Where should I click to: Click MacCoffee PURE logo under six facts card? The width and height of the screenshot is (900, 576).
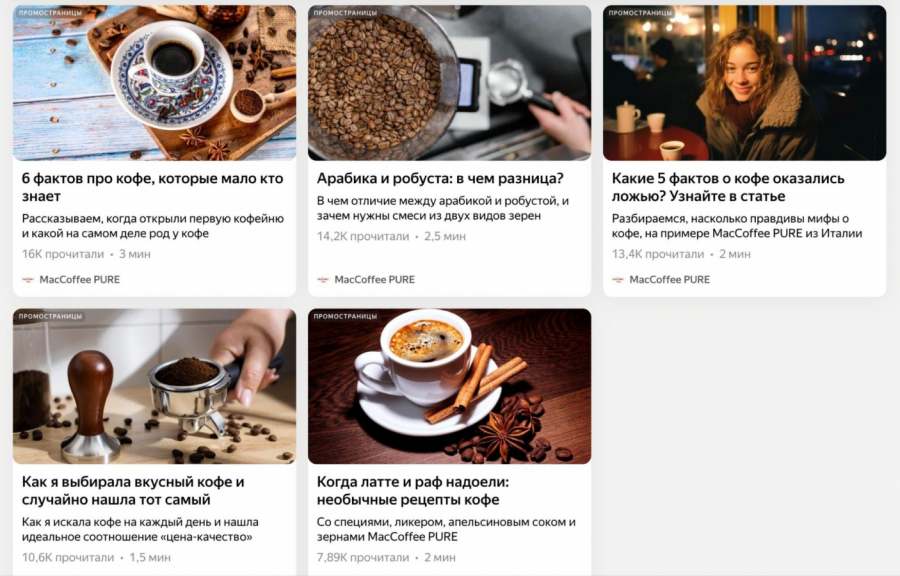28,280
